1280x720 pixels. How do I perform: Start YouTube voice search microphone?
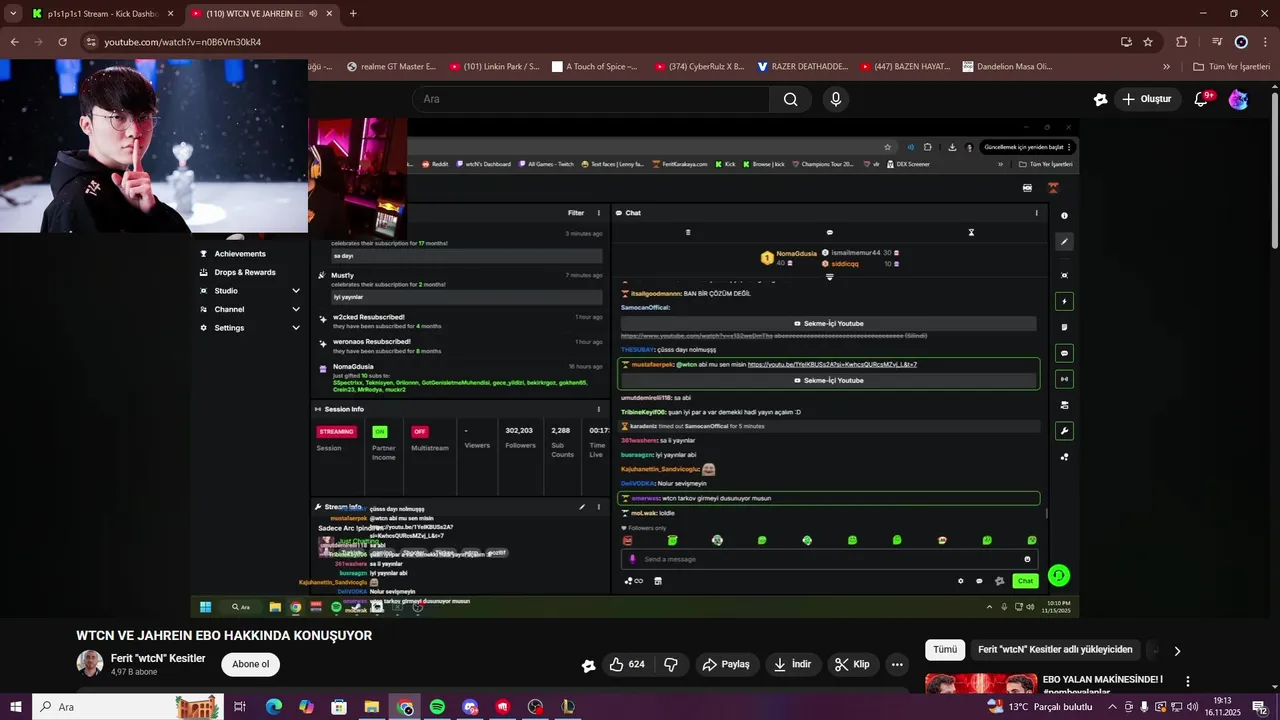click(836, 99)
